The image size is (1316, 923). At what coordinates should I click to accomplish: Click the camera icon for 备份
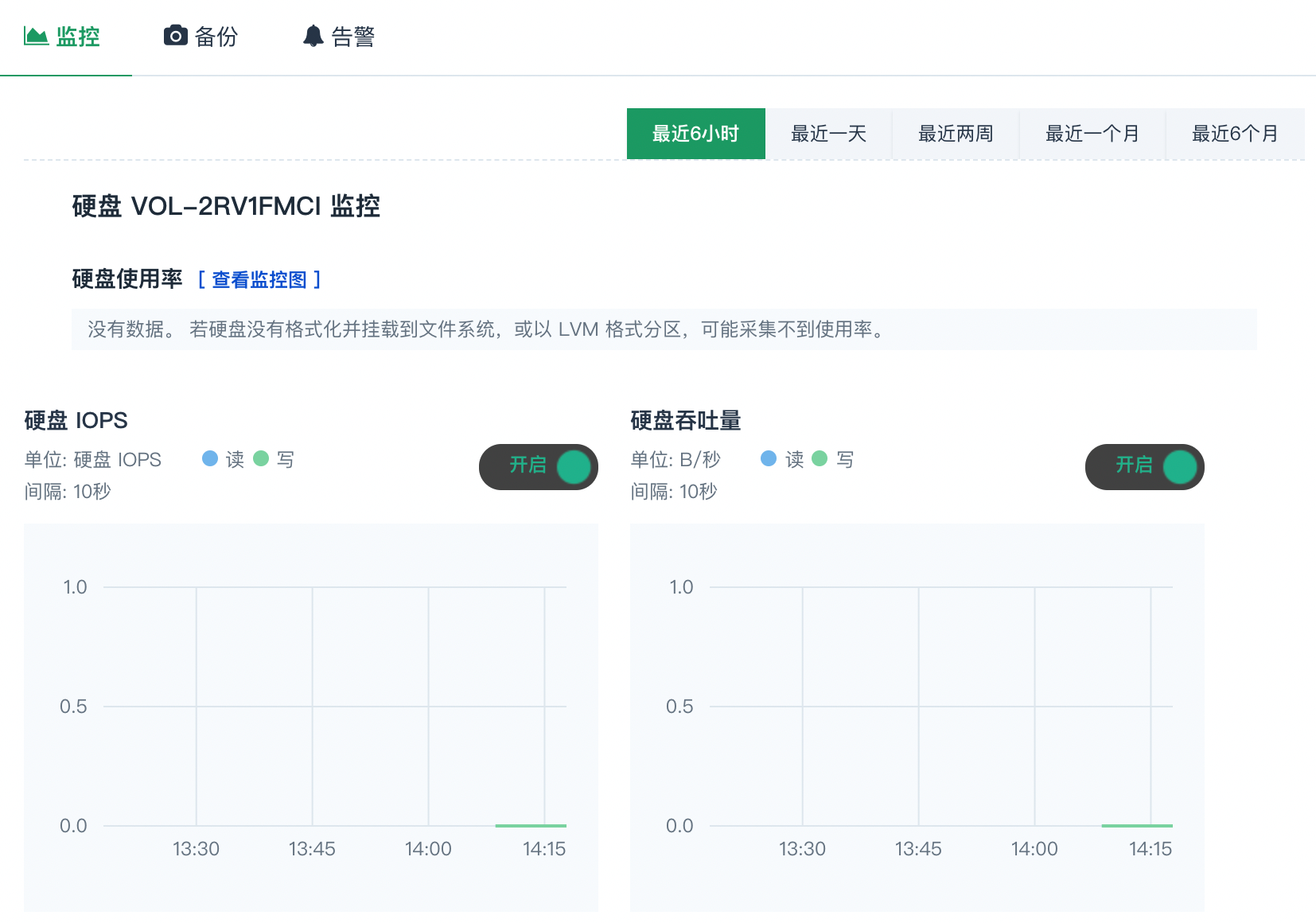pos(175,36)
